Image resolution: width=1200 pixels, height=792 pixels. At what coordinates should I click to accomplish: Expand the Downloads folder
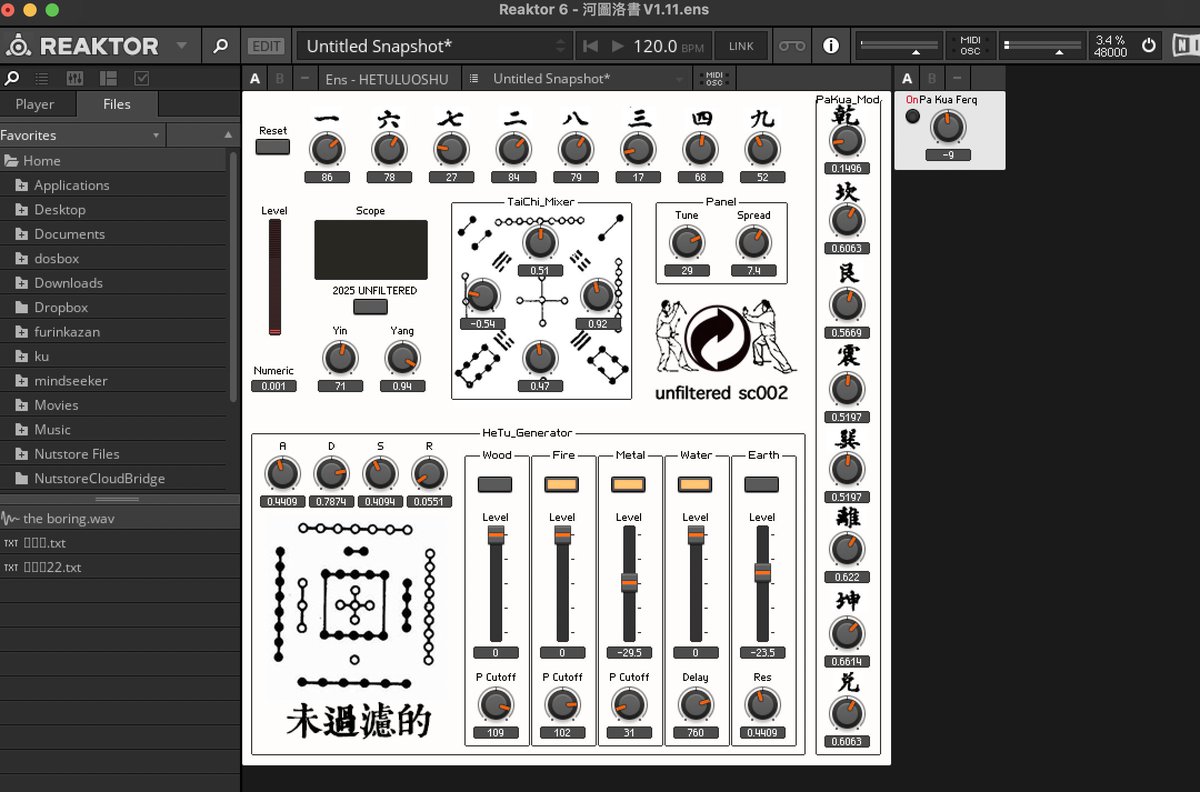tap(21, 283)
